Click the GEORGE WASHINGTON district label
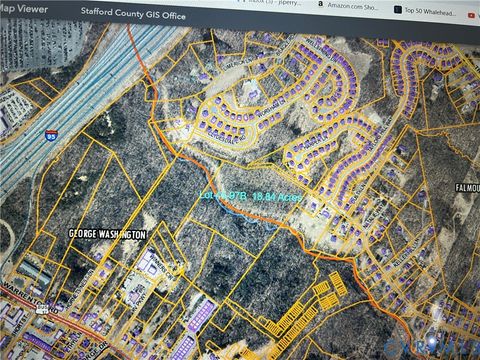This screenshot has width=480, height=360. (x=107, y=234)
